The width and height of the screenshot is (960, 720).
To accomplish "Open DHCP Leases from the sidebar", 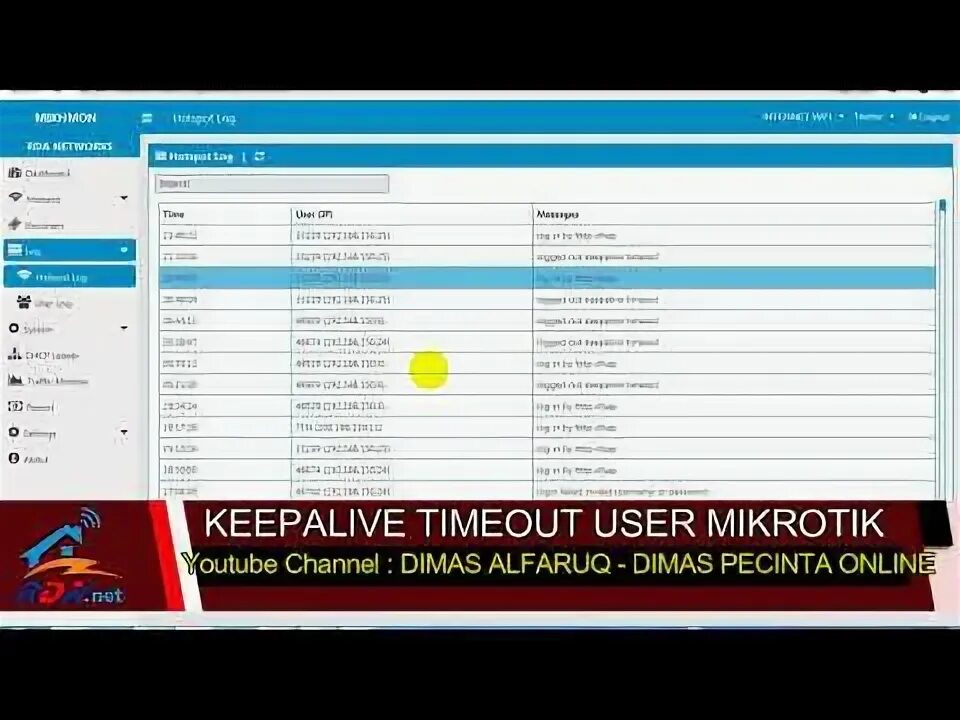I will tap(69, 355).
